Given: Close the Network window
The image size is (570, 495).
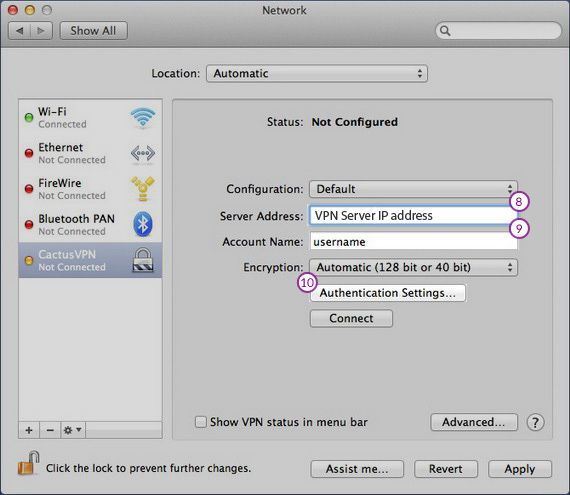Looking at the screenshot, I should coord(13,10).
